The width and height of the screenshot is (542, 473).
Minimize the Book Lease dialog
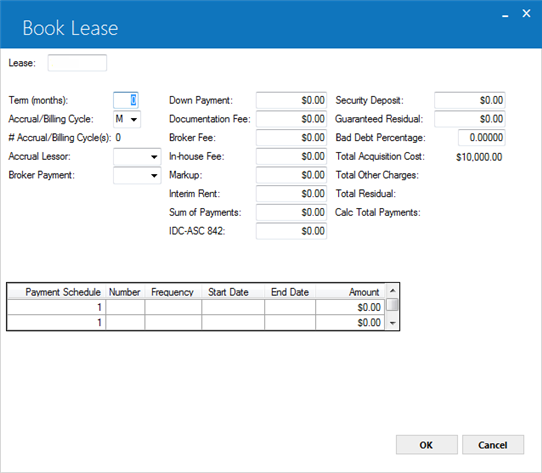[505, 16]
